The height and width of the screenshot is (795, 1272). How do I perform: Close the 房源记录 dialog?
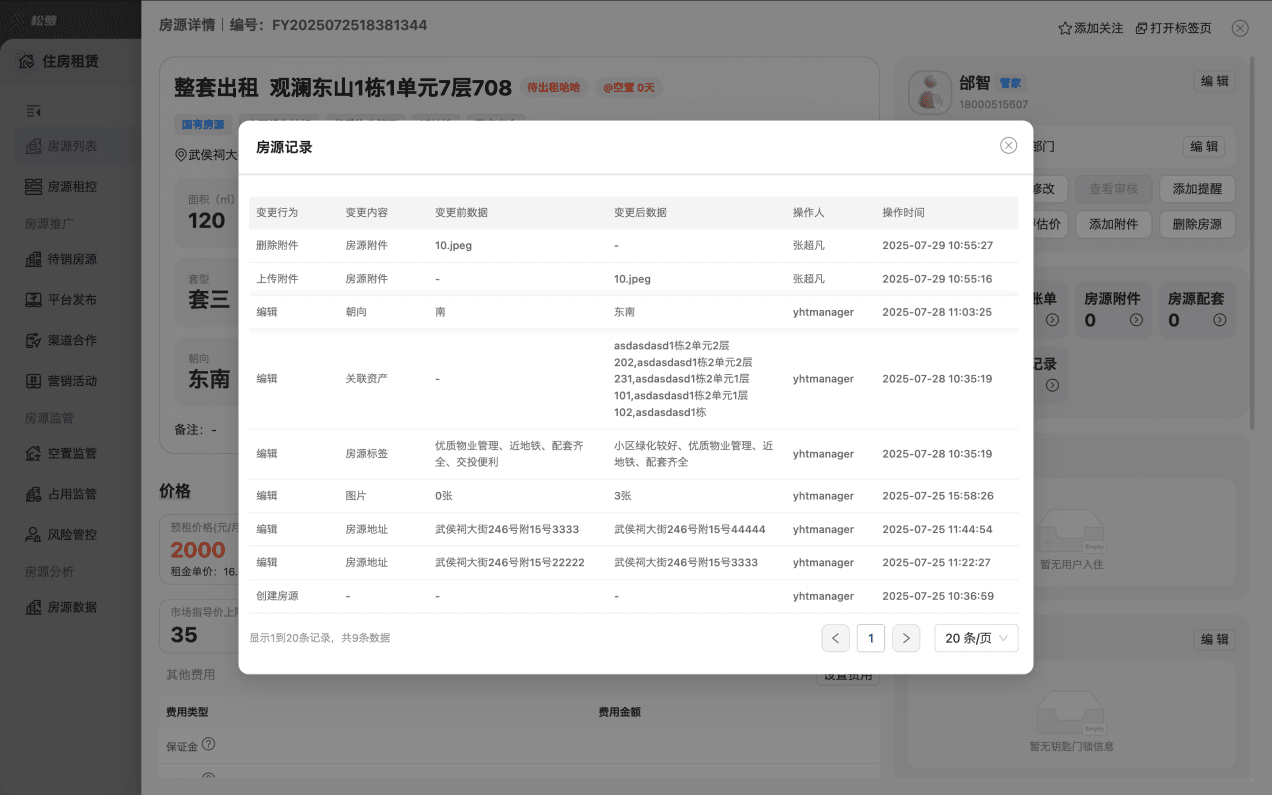click(1008, 146)
